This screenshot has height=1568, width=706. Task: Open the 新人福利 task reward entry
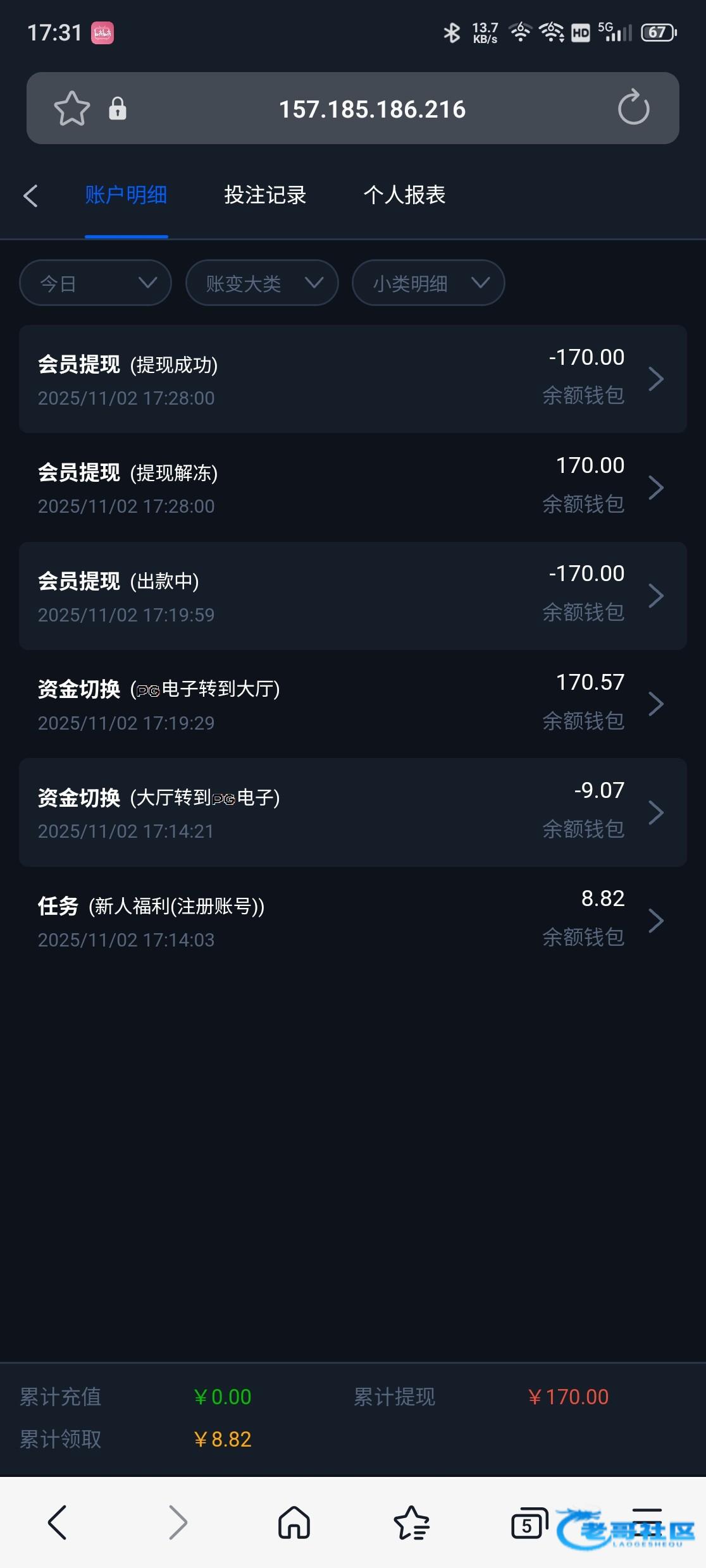click(x=352, y=921)
